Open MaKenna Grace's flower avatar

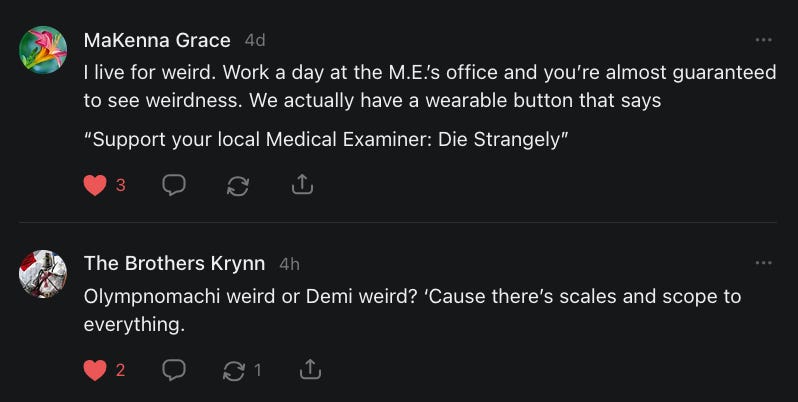click(x=43, y=49)
